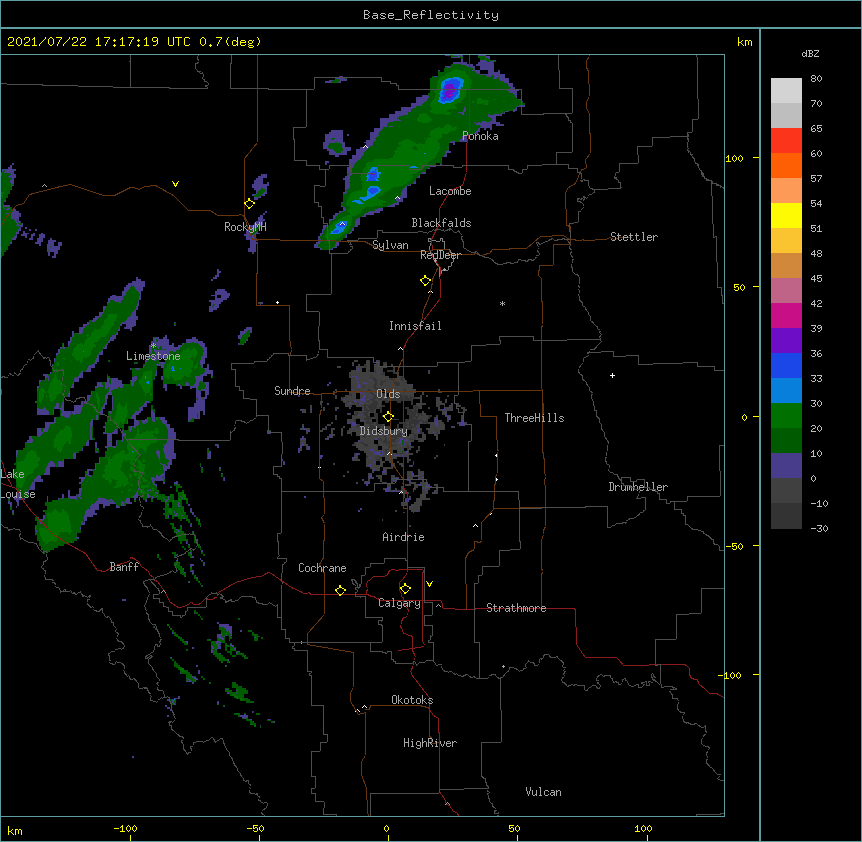This screenshot has height=842, width=862.
Task: Click the Vulcan town label
Action: tap(543, 792)
